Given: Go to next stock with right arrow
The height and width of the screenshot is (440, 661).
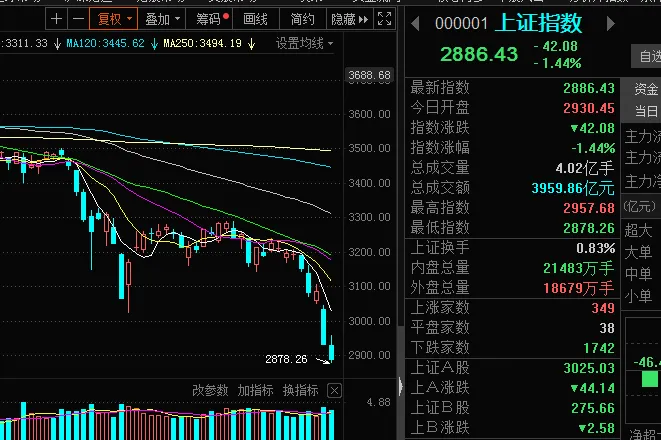Looking at the screenshot, I should tap(610, 24).
